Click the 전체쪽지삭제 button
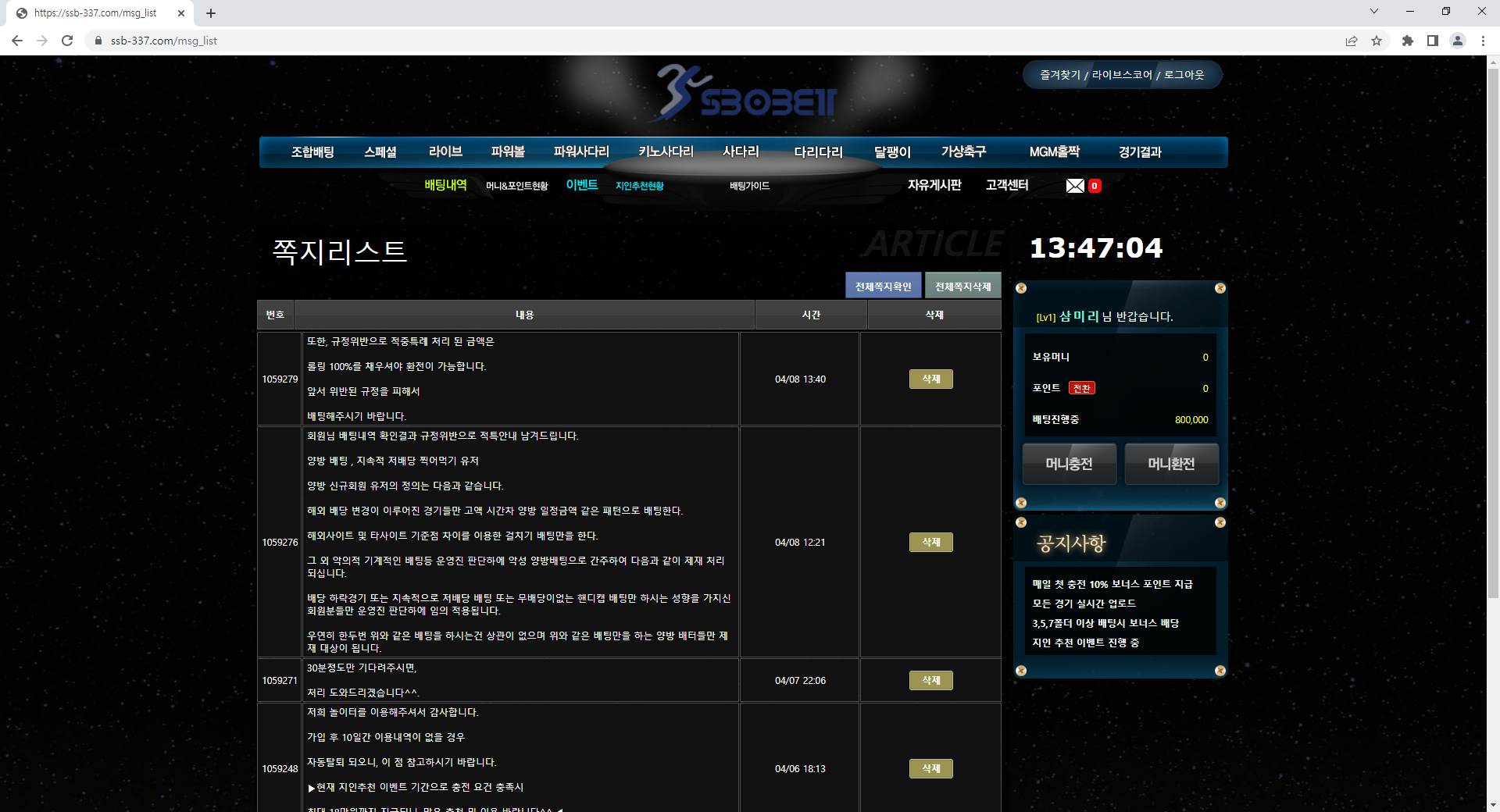The image size is (1500, 812). [962, 286]
